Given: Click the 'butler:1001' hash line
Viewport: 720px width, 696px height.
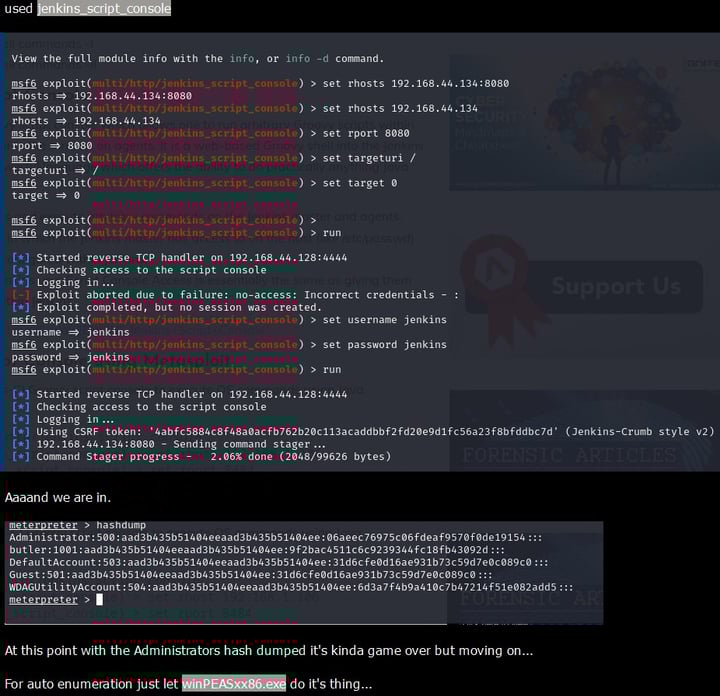Looking at the screenshot, I should pos(257,550).
